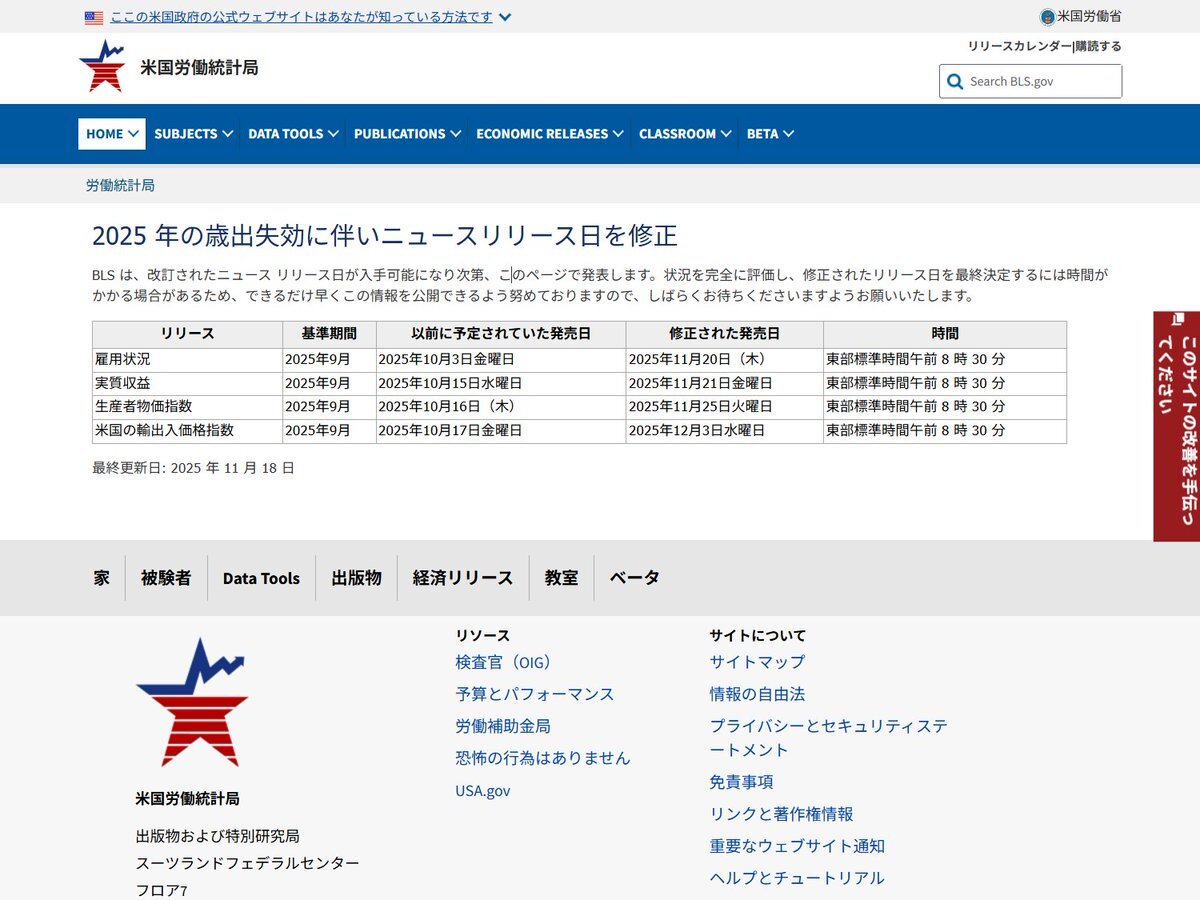This screenshot has width=1200, height=900.
Task: Open the BETA navigation menu
Action: click(x=770, y=134)
